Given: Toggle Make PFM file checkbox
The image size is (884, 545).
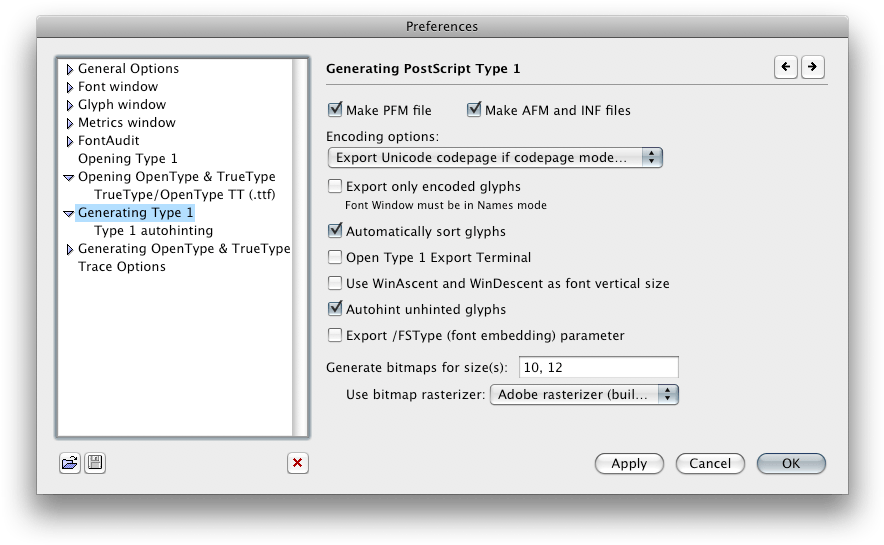Looking at the screenshot, I should coord(336,110).
